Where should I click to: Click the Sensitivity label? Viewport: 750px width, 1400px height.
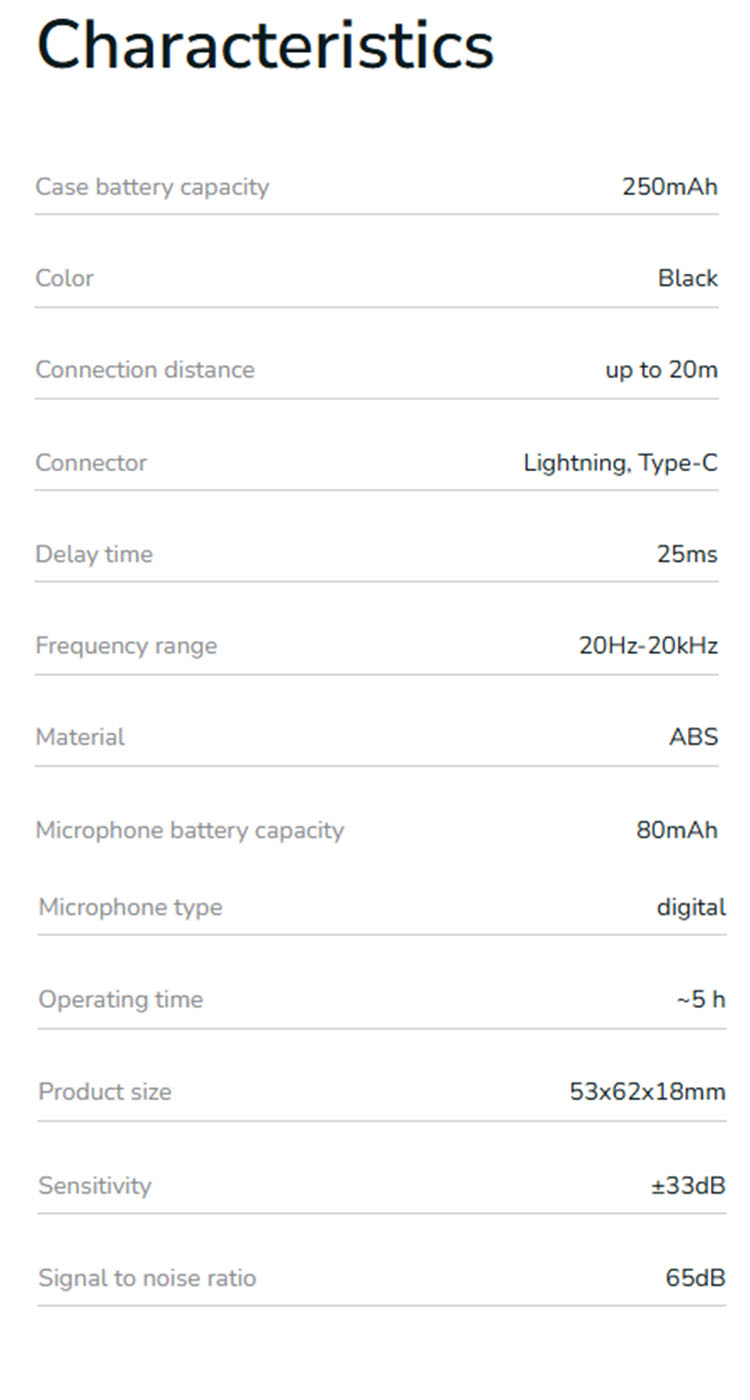coord(95,1186)
